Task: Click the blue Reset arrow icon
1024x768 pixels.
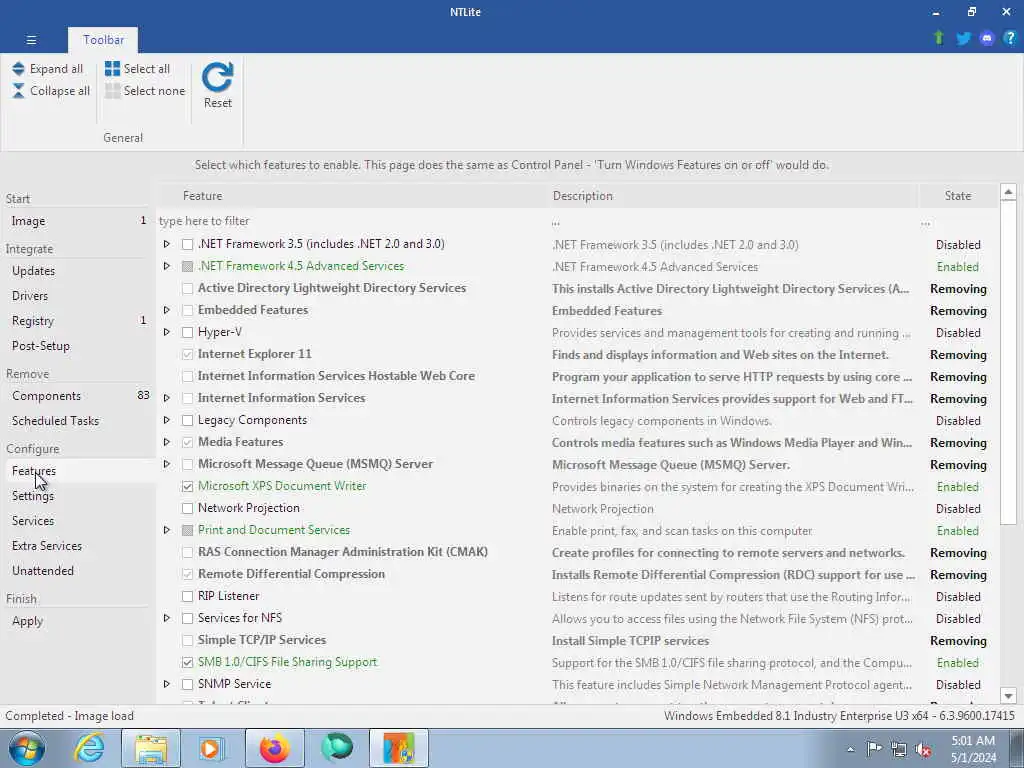Action: click(217, 77)
